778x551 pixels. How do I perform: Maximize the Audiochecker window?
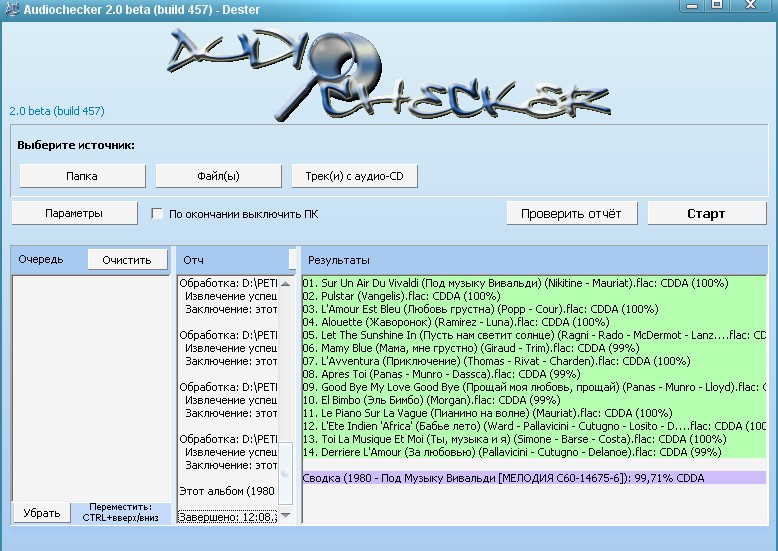pos(717,5)
